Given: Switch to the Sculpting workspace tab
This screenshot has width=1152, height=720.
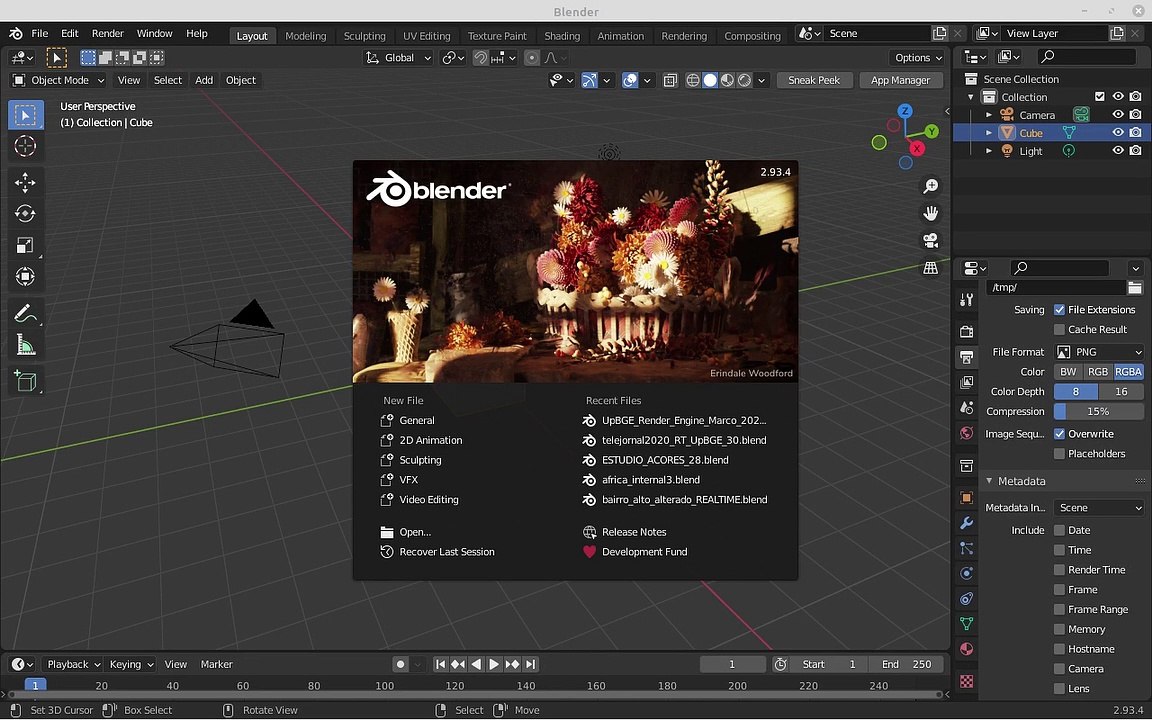Looking at the screenshot, I should [364, 36].
